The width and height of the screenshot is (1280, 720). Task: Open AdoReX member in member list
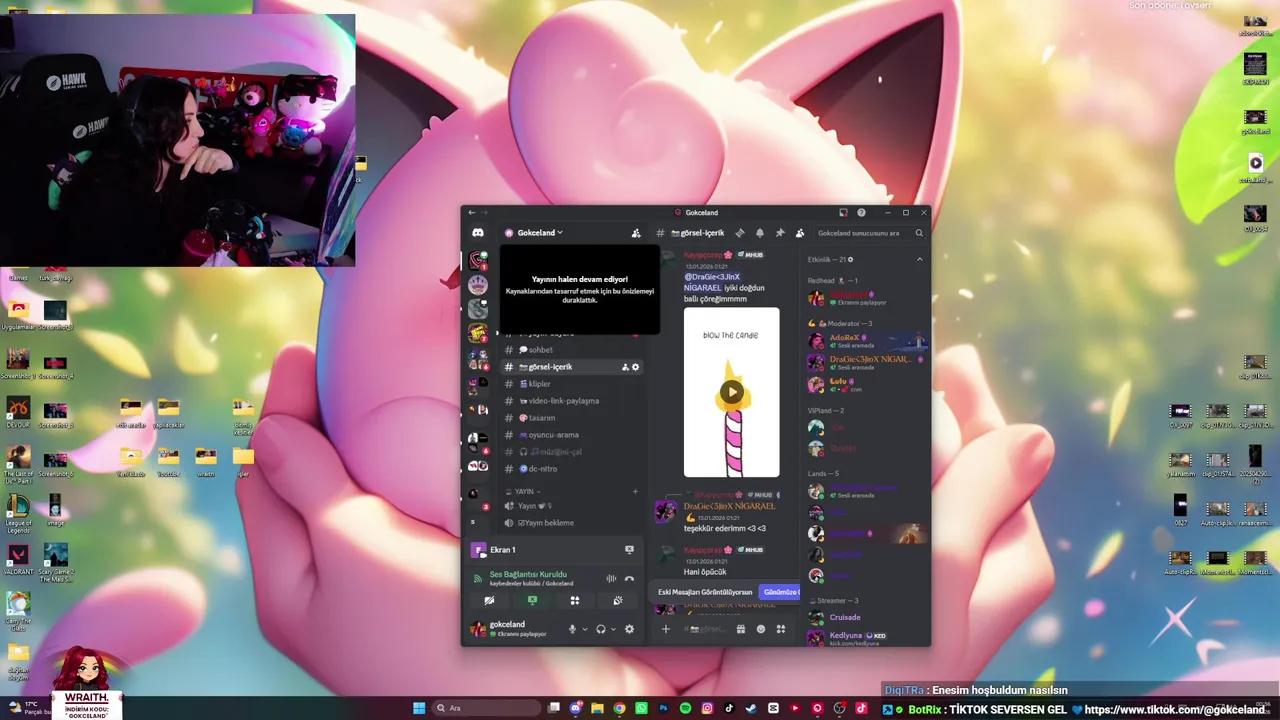click(x=866, y=341)
